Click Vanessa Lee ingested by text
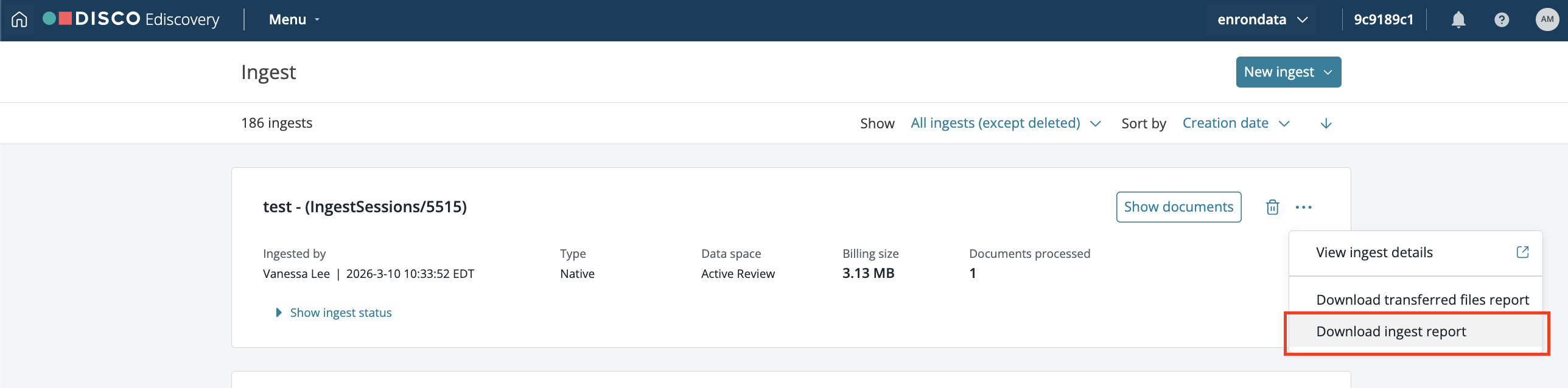 [x=296, y=274]
